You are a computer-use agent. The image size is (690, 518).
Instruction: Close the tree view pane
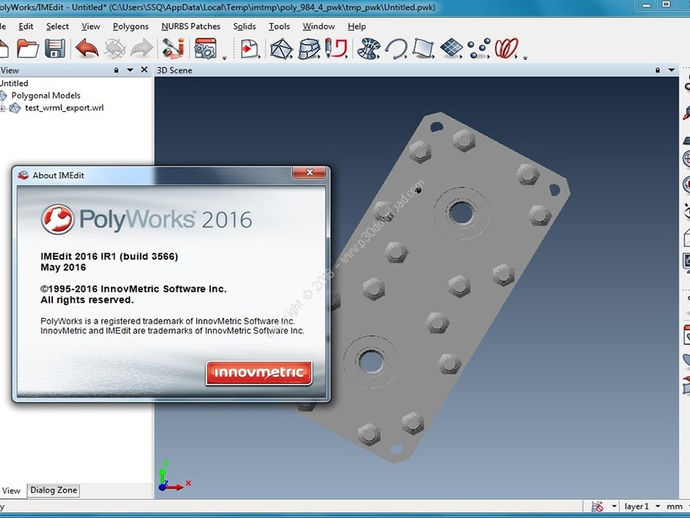click(144, 70)
